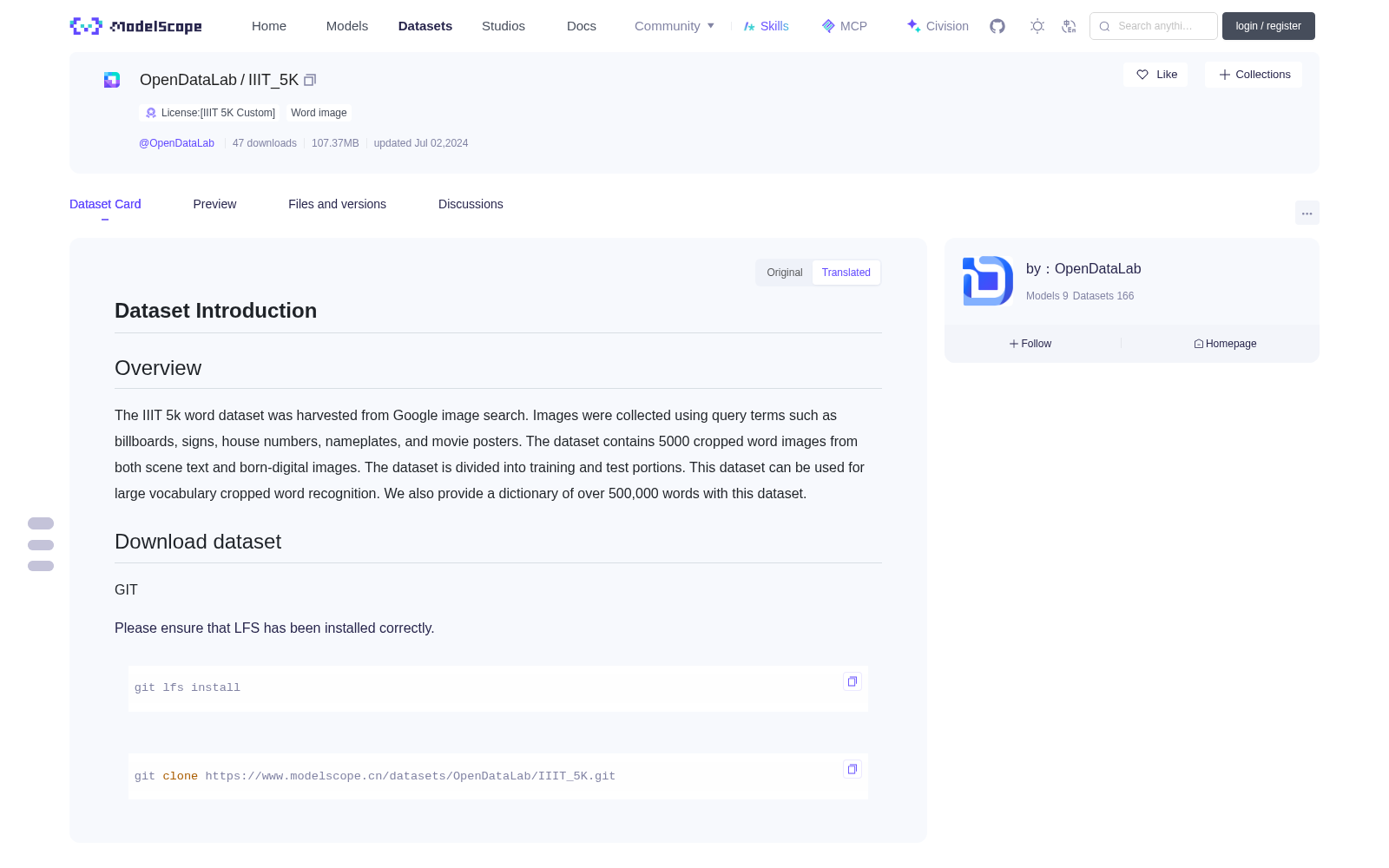Select the Dataset Card tab
1389x868 pixels.
tap(105, 204)
